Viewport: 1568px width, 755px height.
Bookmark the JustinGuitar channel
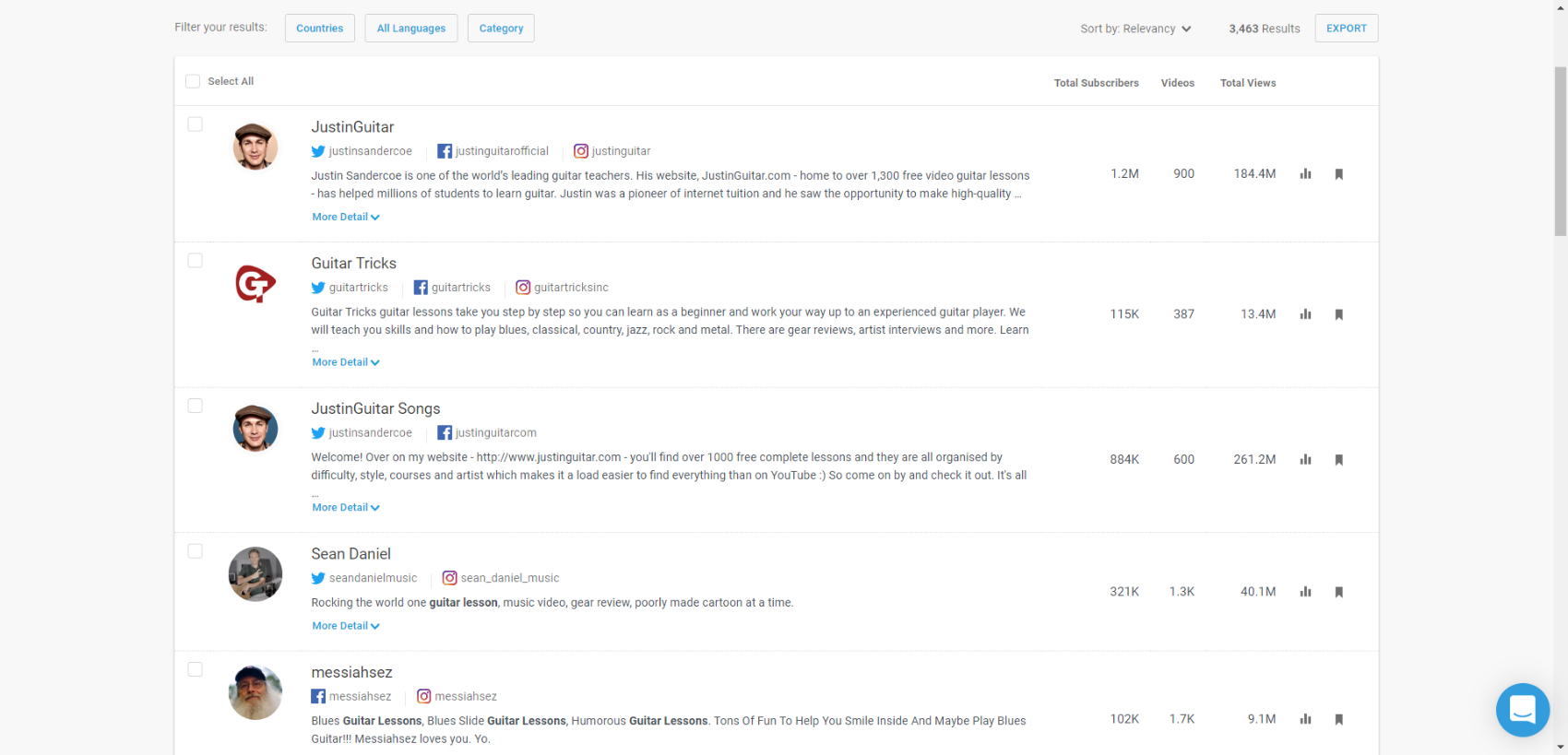(x=1339, y=174)
